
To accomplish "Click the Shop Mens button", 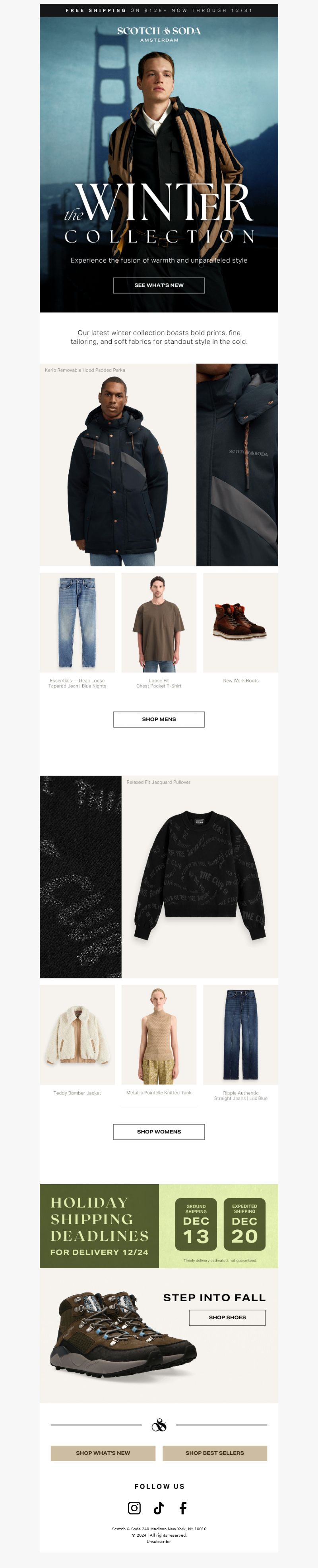I will tap(159, 719).
